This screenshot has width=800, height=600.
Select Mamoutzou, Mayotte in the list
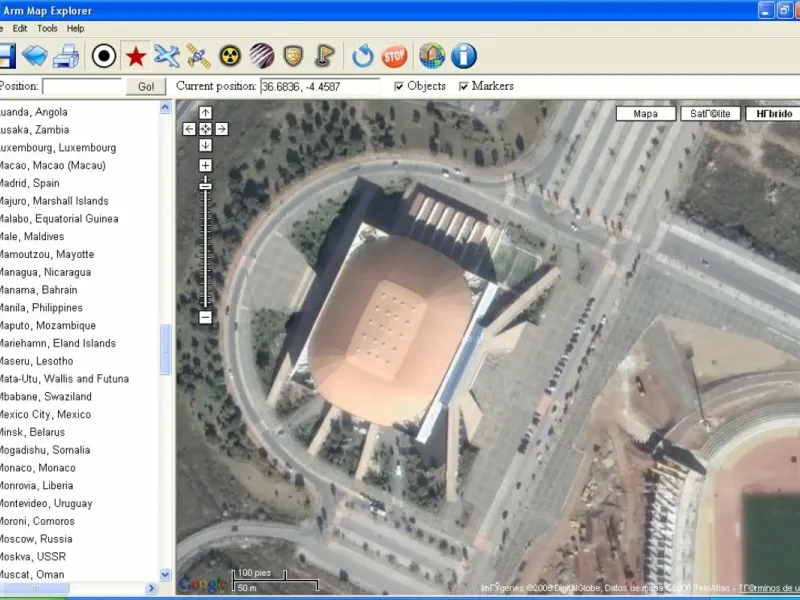[47, 254]
